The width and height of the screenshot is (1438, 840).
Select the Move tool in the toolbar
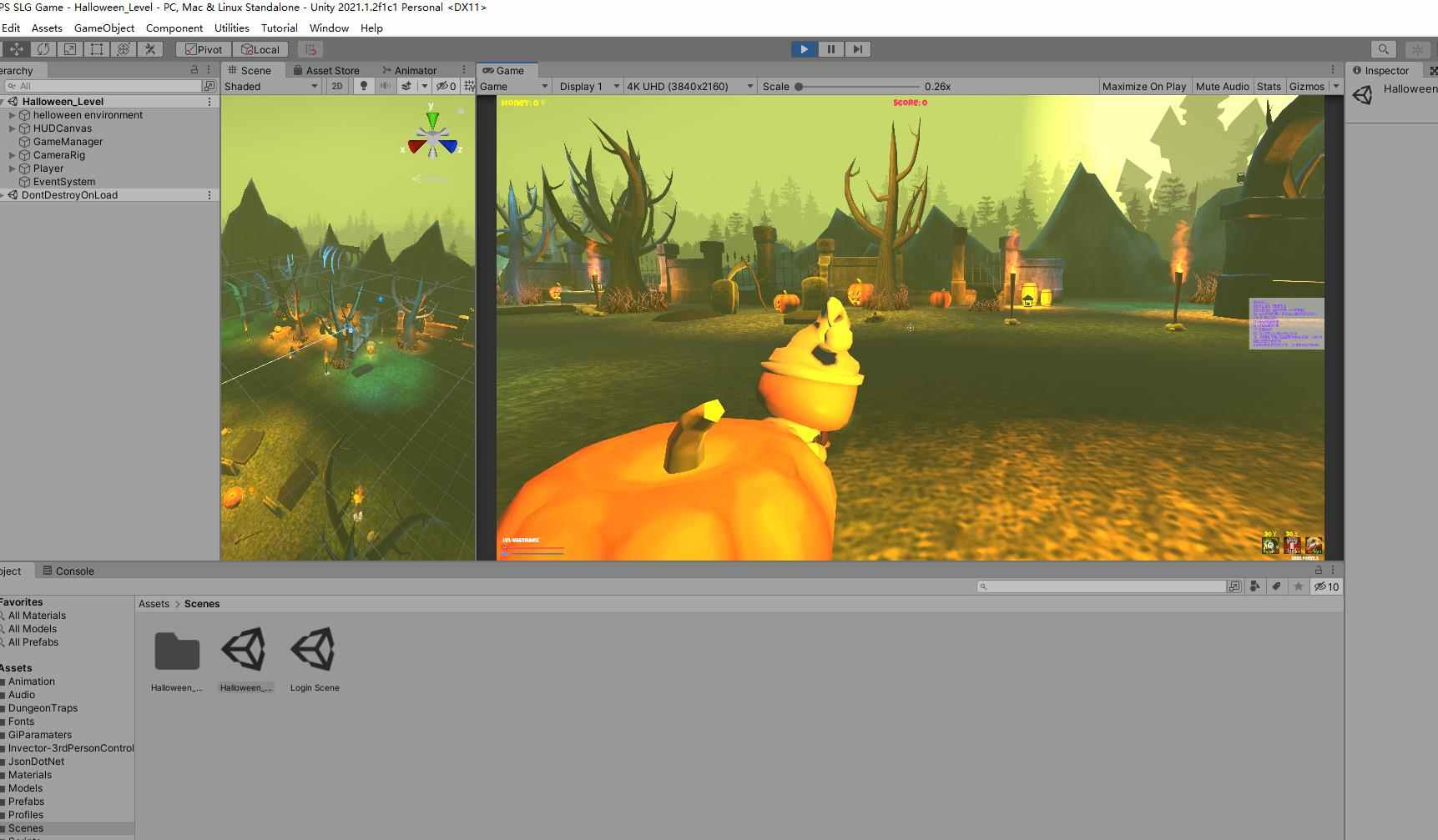coord(17,48)
